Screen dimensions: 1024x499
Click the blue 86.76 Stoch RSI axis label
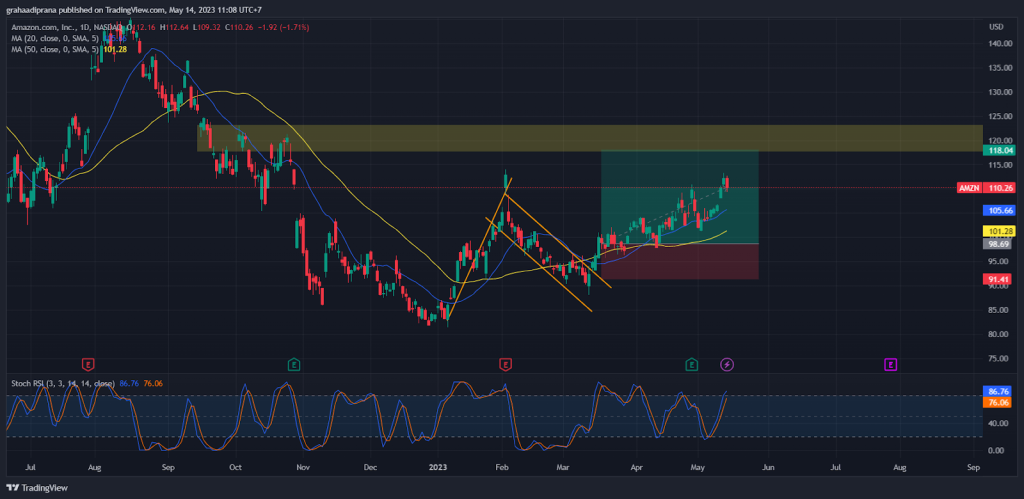[x=999, y=391]
